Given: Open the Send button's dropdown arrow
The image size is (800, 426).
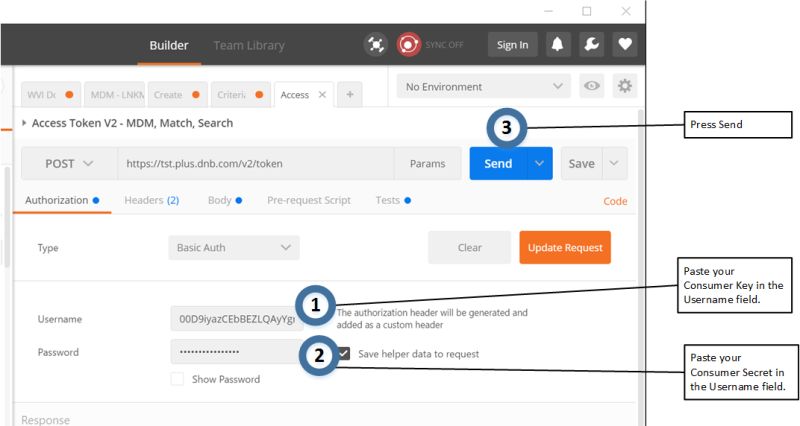Looking at the screenshot, I should point(539,164).
